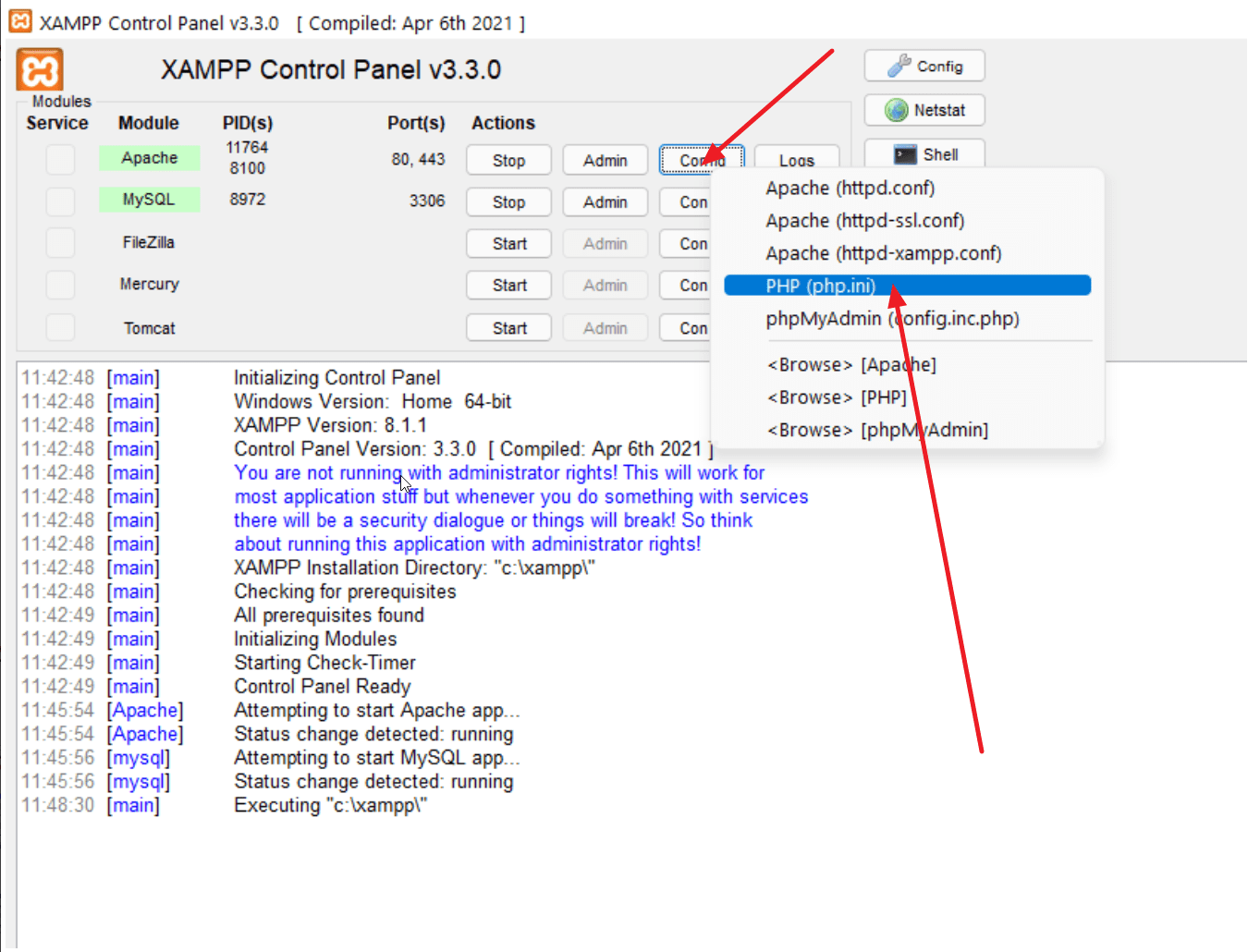
Task: Click the XAMPP orange logo icon
Action: coord(40,70)
